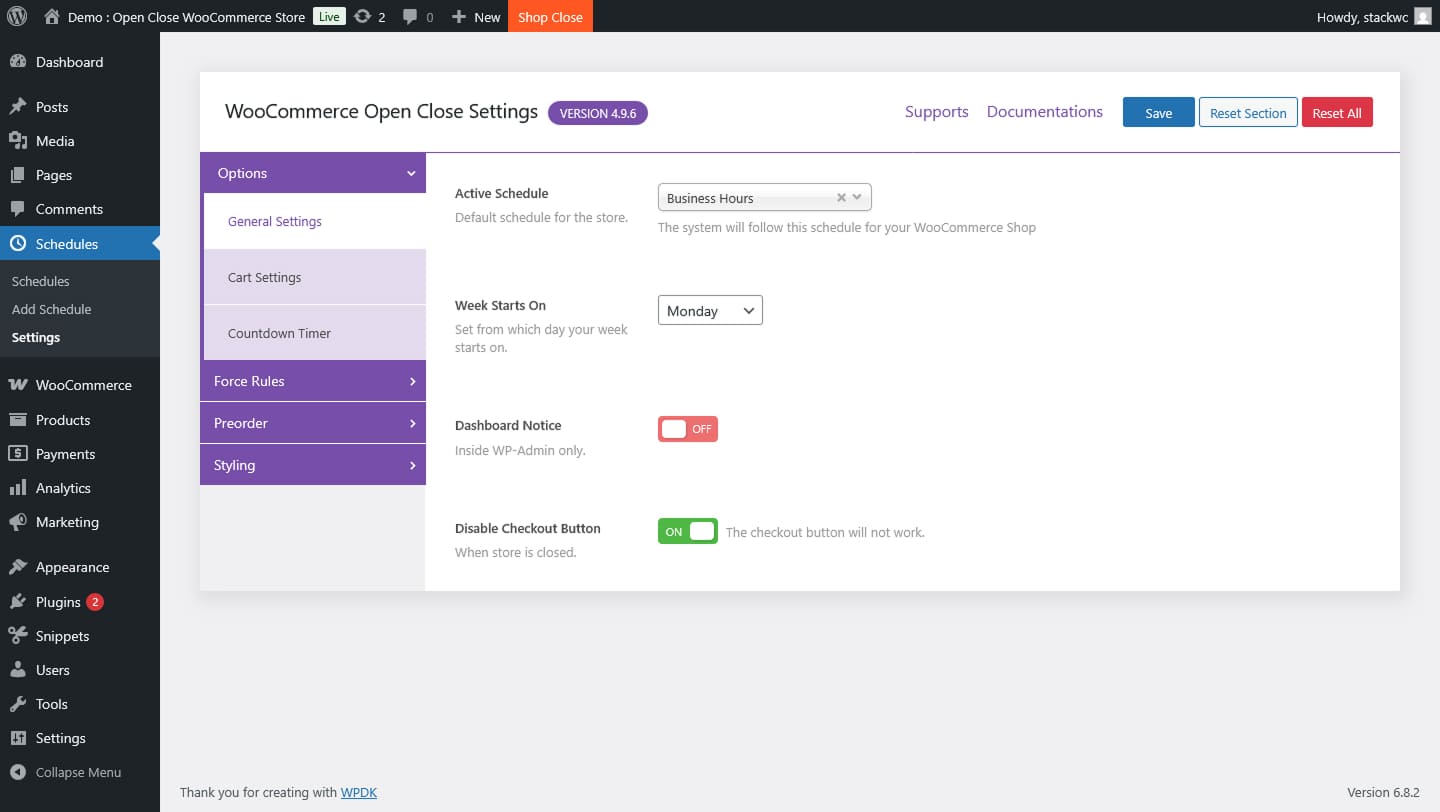Open Schedules submenu item
This screenshot has height=812, width=1440.
(41, 281)
